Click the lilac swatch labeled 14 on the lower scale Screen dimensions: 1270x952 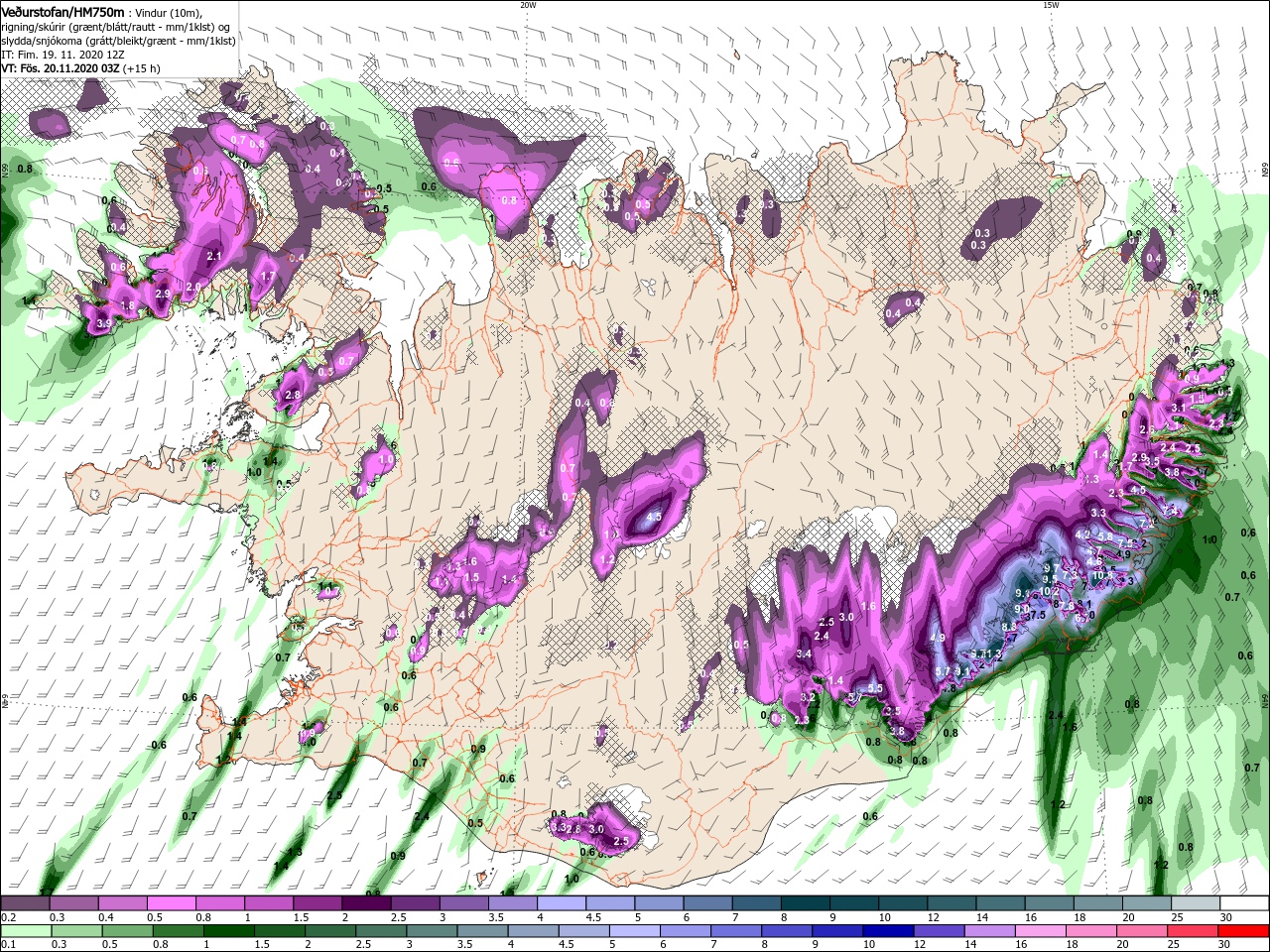tap(989, 931)
